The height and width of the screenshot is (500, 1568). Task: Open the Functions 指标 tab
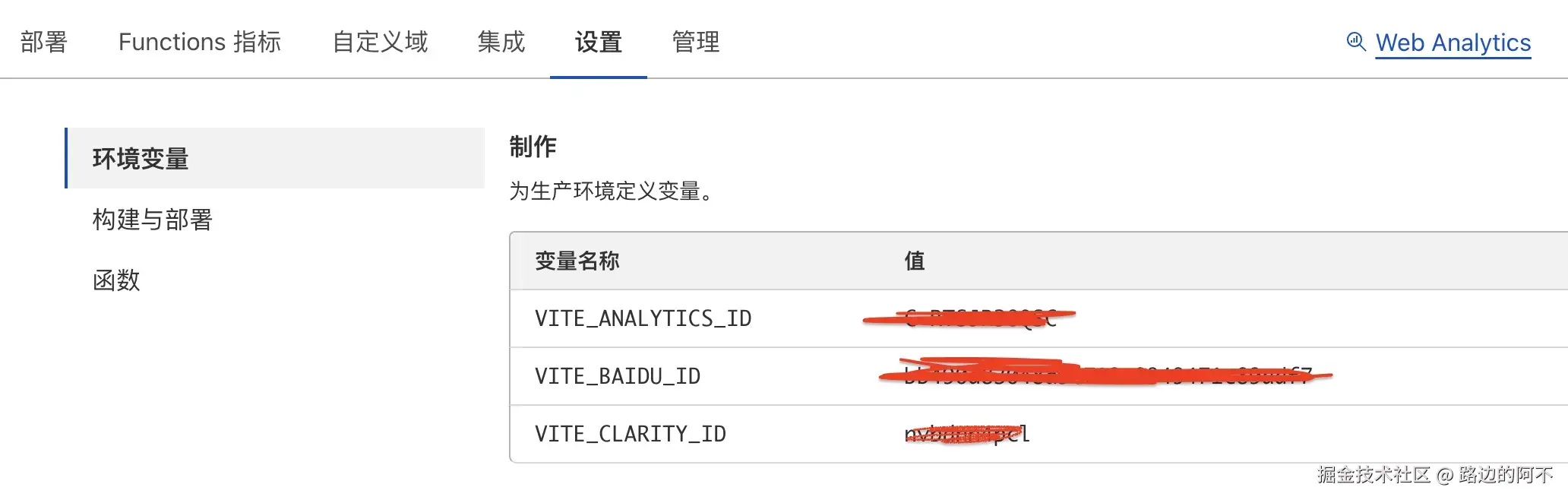coord(200,42)
